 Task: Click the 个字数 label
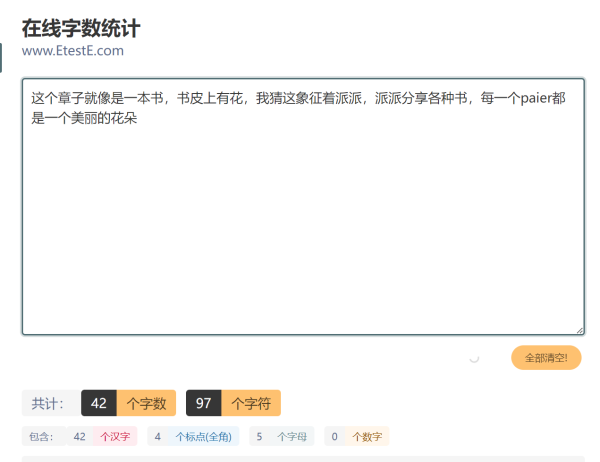pyautogui.click(x=146, y=403)
